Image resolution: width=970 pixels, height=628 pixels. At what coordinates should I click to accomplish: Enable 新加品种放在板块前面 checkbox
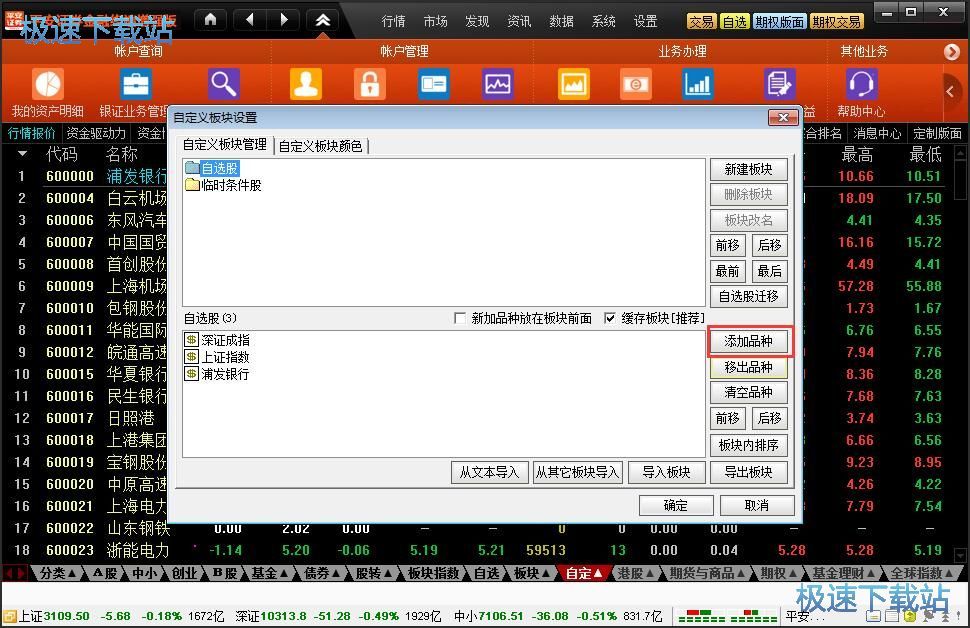pos(460,318)
